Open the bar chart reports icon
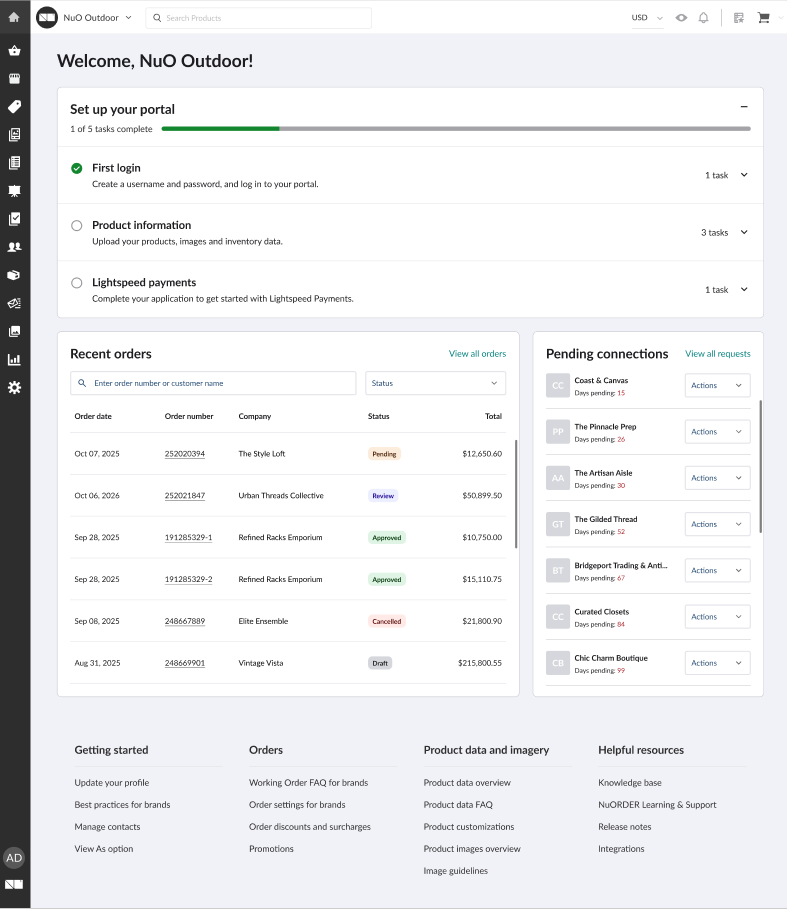The width and height of the screenshot is (787, 909). (x=14, y=359)
